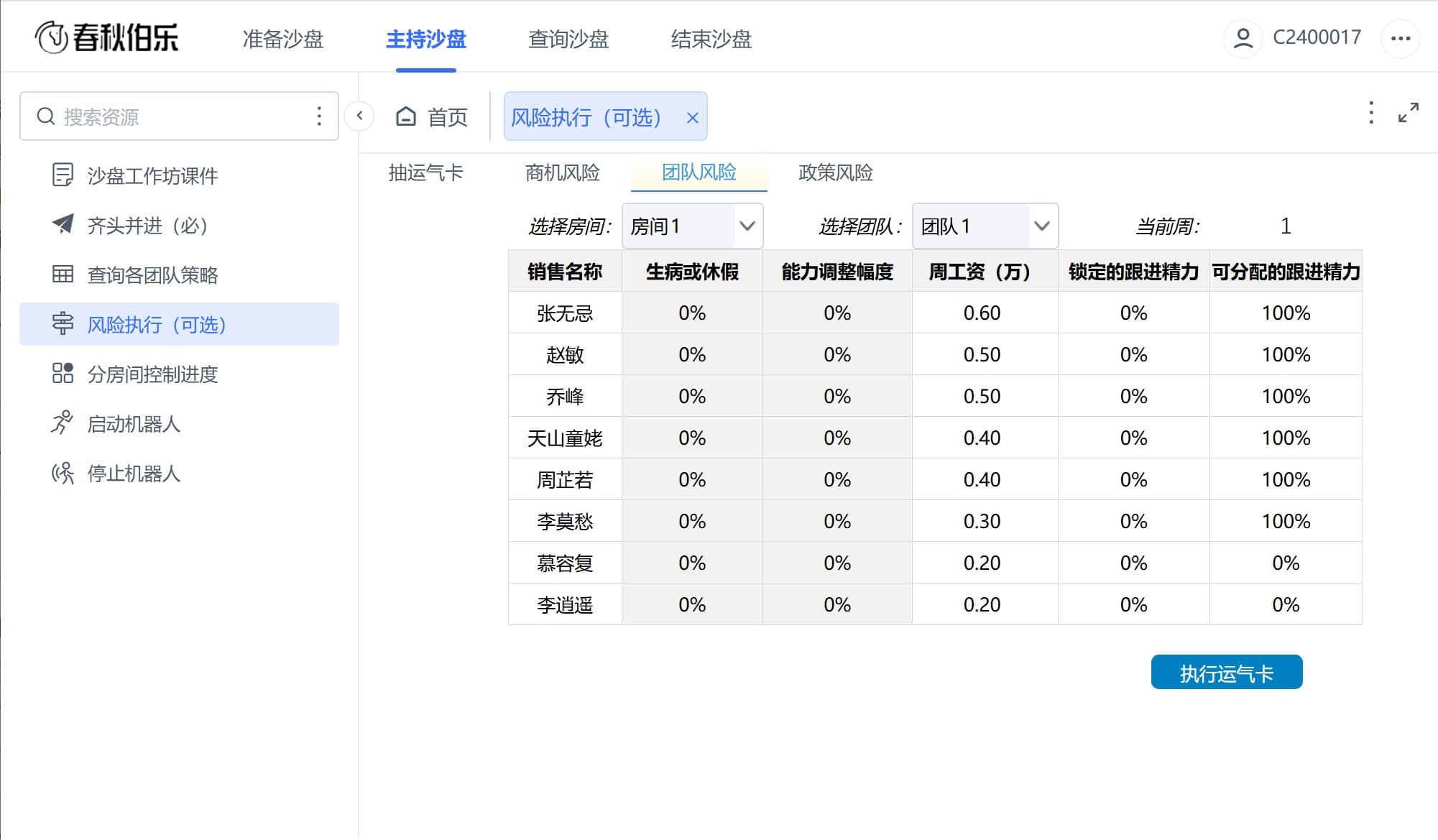Click the 销售名称 column header
Image resolution: width=1438 pixels, height=840 pixels.
[565, 271]
